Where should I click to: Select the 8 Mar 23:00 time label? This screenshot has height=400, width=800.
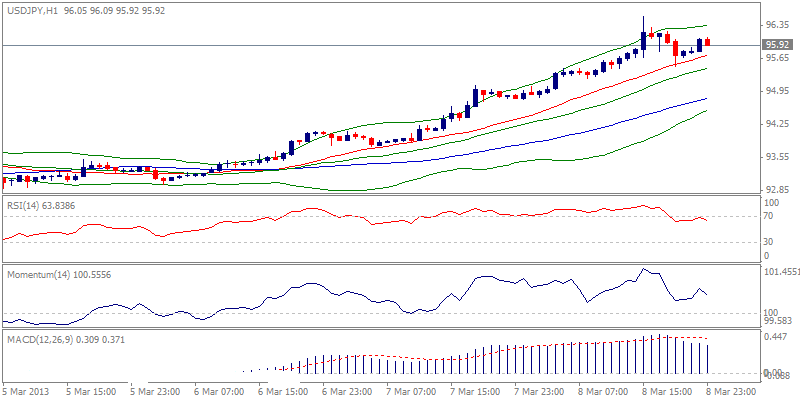(x=733, y=392)
